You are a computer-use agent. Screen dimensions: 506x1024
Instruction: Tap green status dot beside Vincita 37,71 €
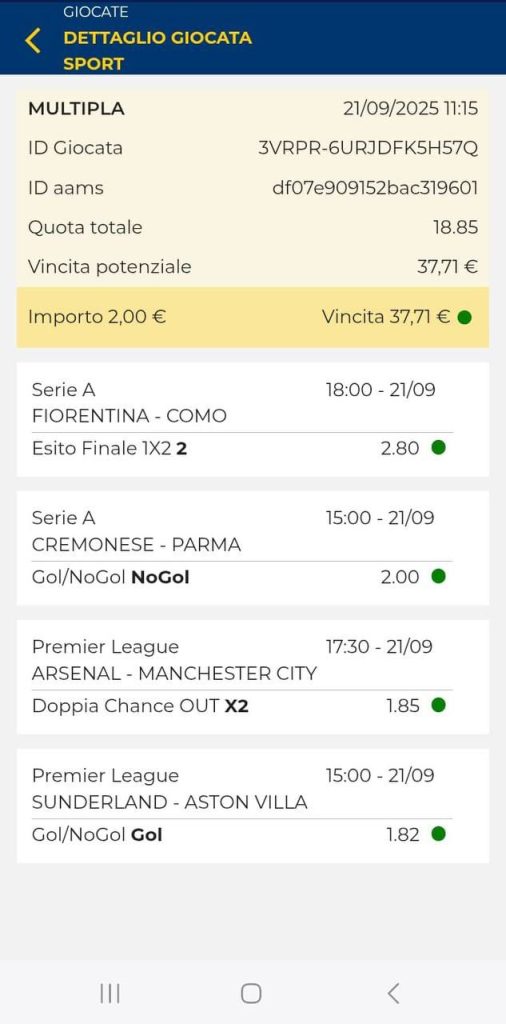(x=464, y=318)
